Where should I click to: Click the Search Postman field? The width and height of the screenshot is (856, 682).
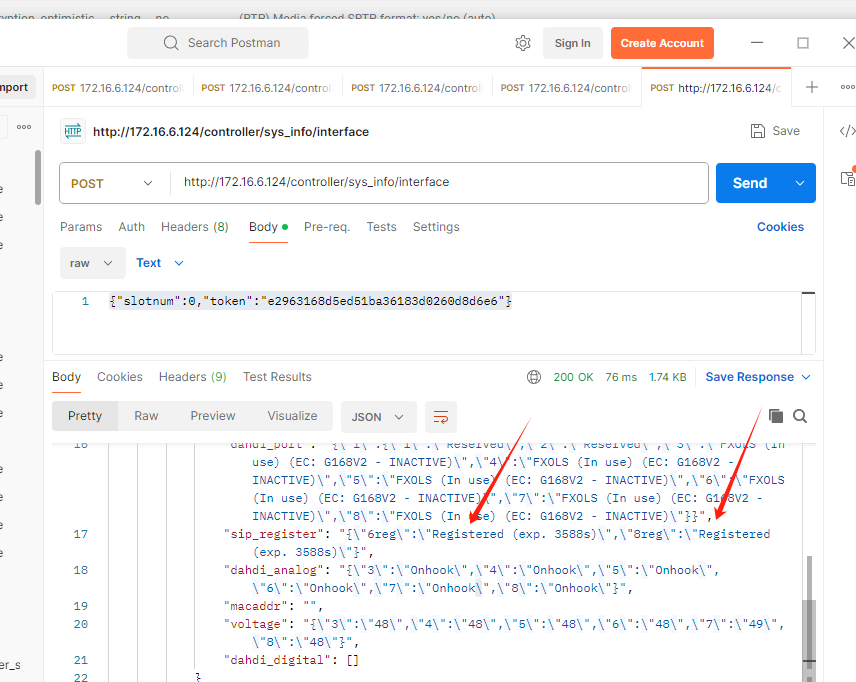pyautogui.click(x=218, y=43)
